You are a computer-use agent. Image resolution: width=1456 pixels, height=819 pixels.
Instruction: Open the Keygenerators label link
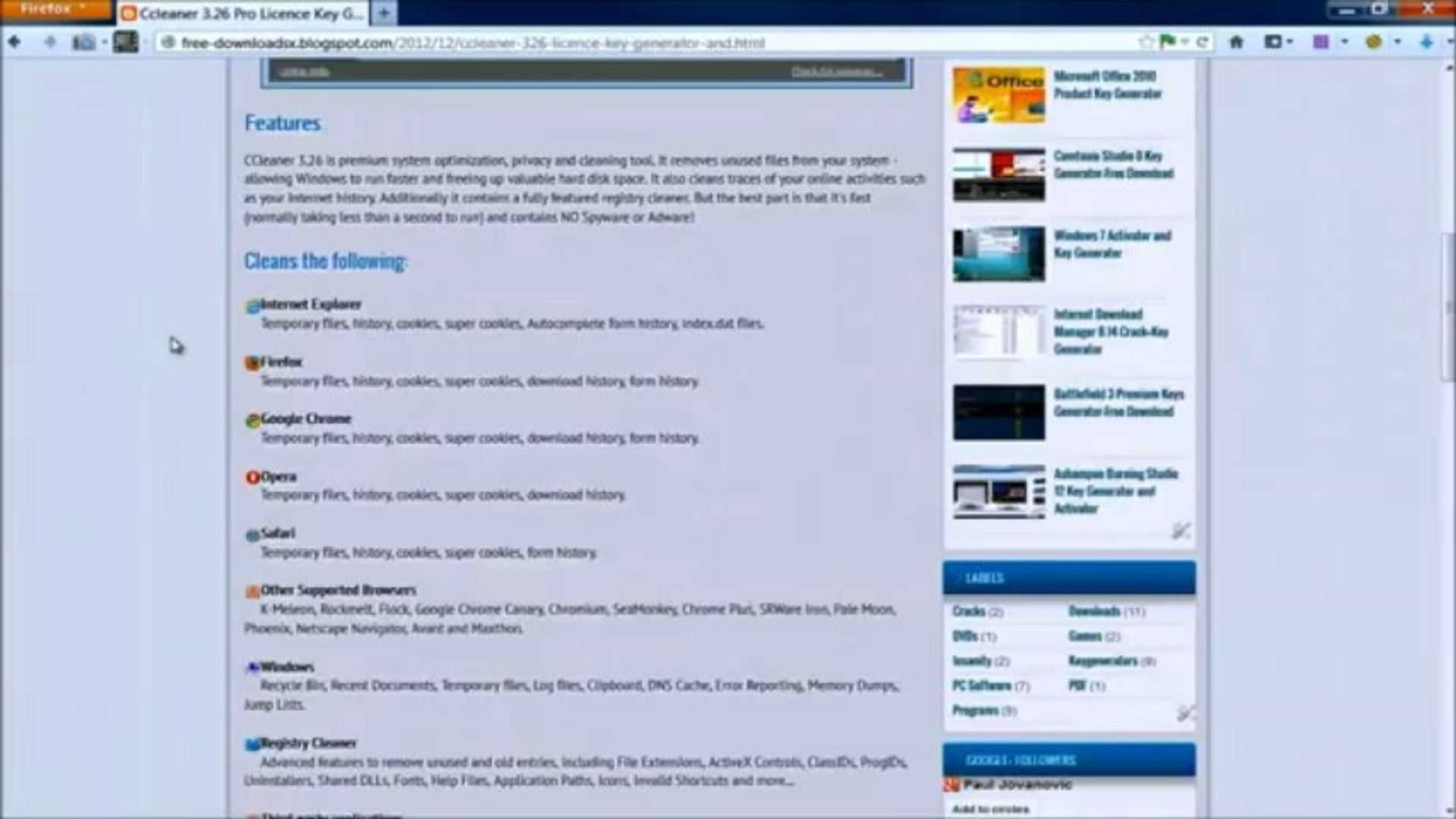pos(1102,661)
